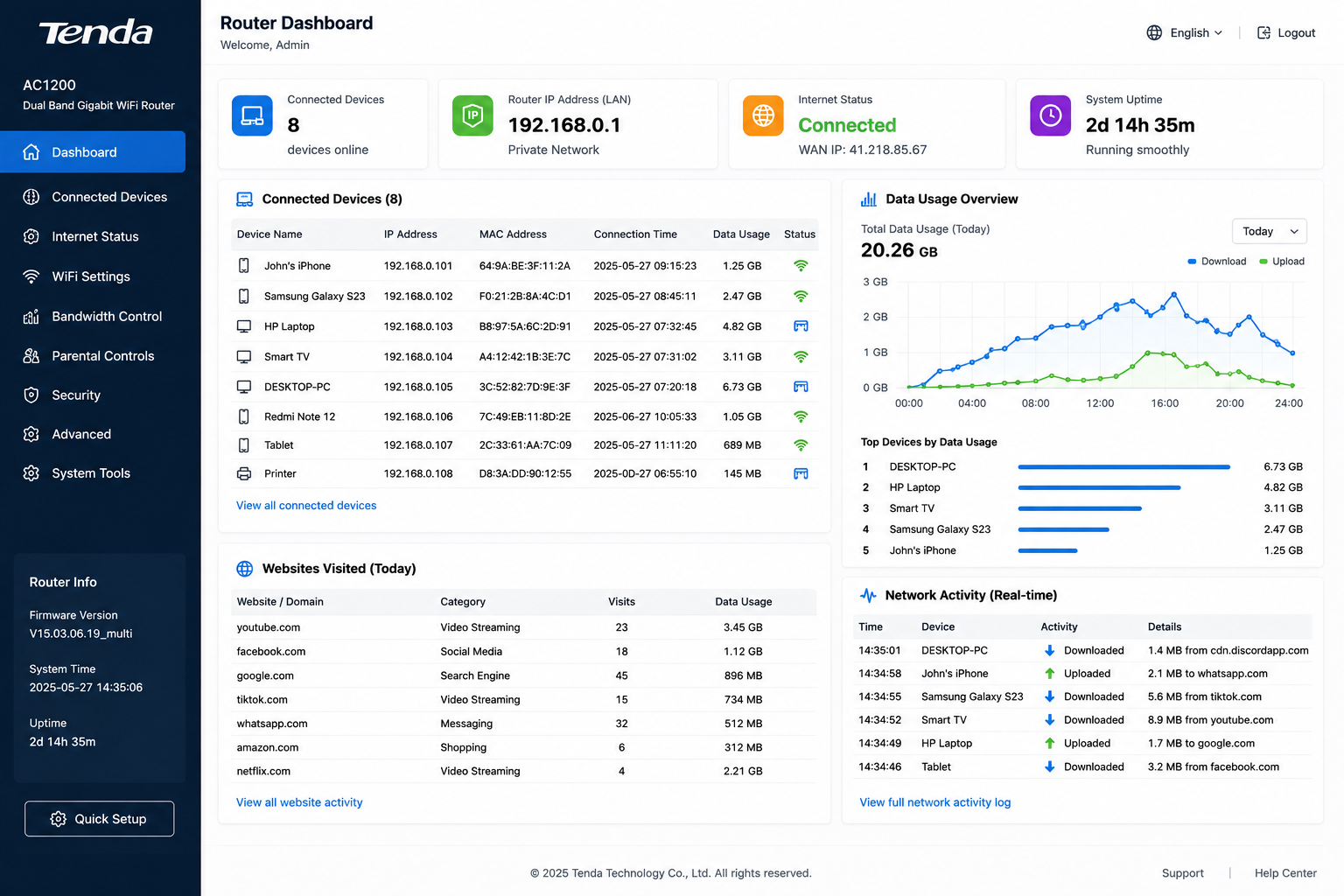Click the Logout door icon
The image size is (1344, 896).
coord(1263,32)
